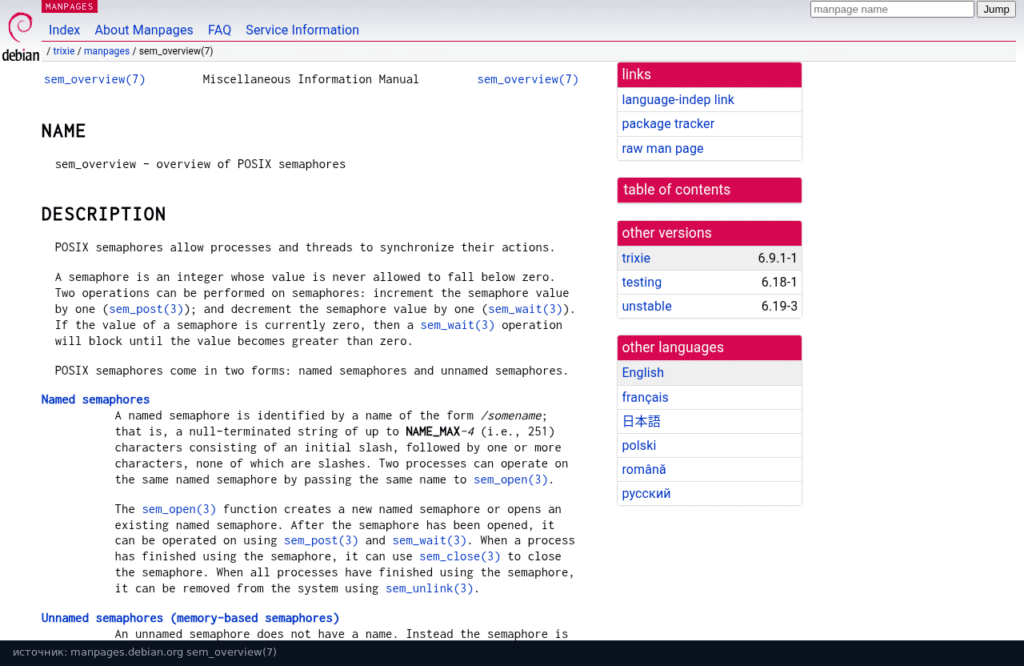
Task: Open the sem_post(3) link after 'operated on using'
Action: pos(321,541)
